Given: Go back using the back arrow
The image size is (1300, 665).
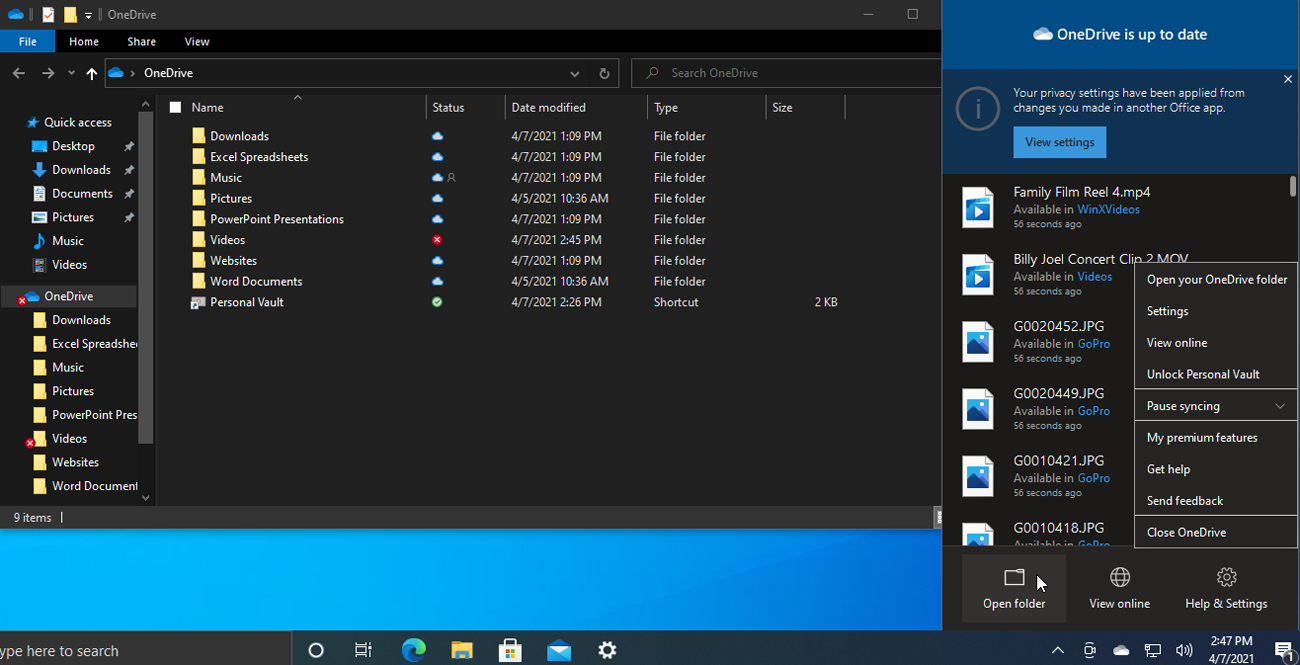Looking at the screenshot, I should pyautogui.click(x=18, y=73).
